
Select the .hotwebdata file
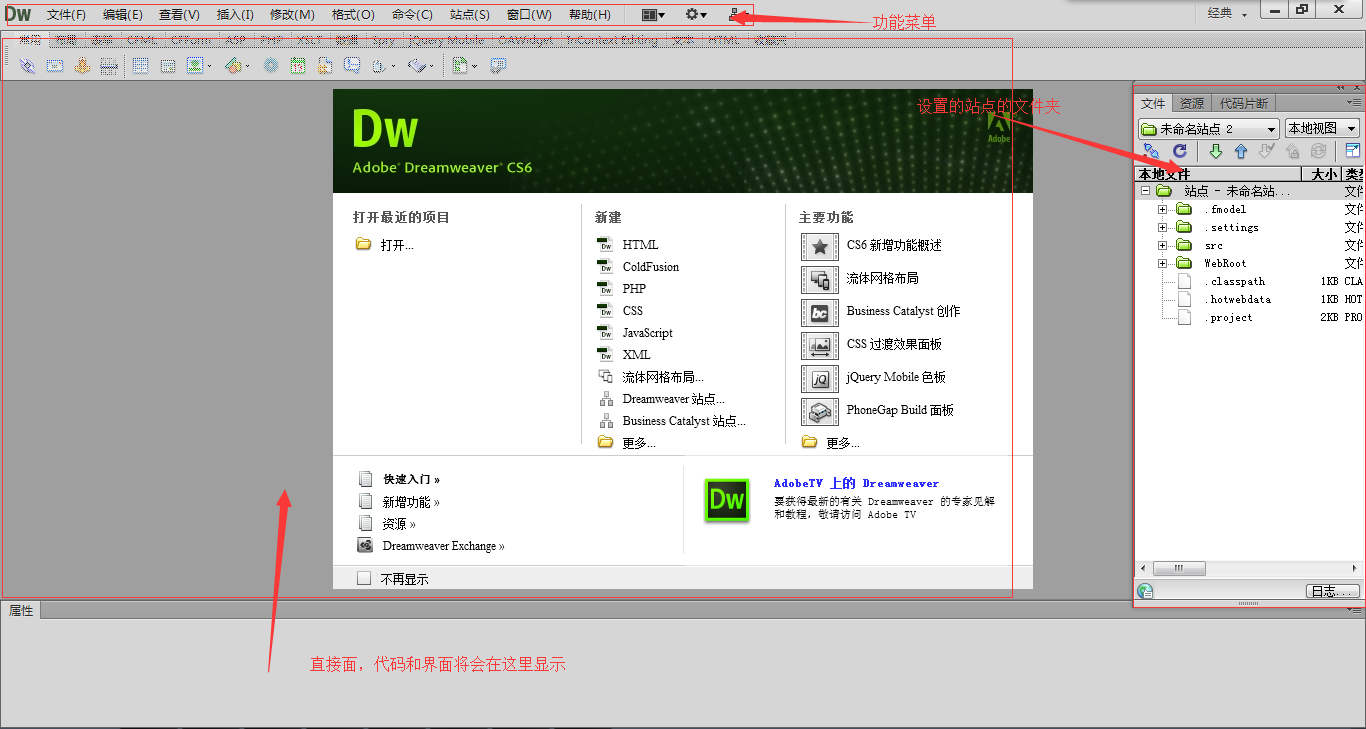click(x=1239, y=299)
